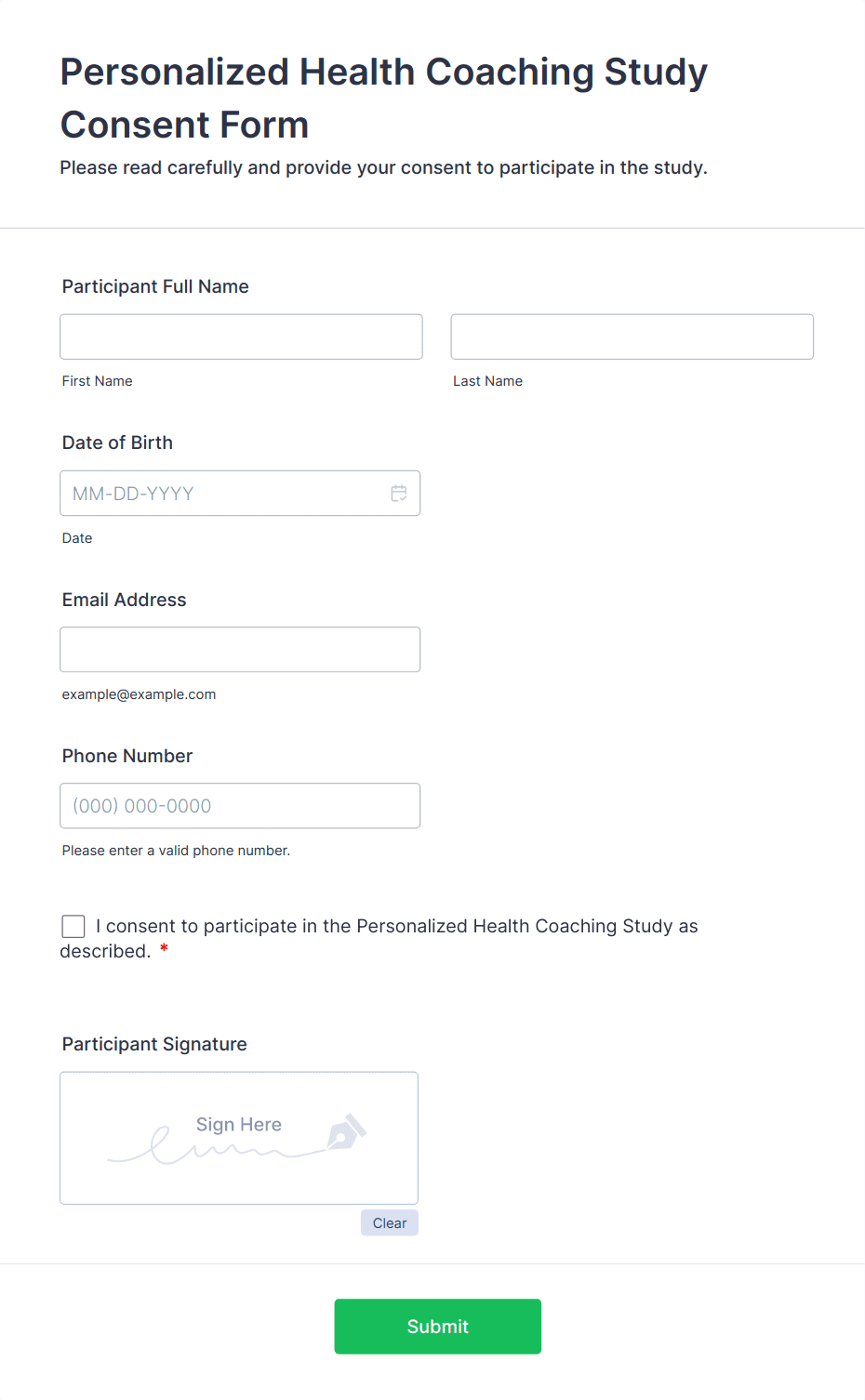Click the Participant Full Name label
The height and width of the screenshot is (1400, 865).
coord(155,286)
